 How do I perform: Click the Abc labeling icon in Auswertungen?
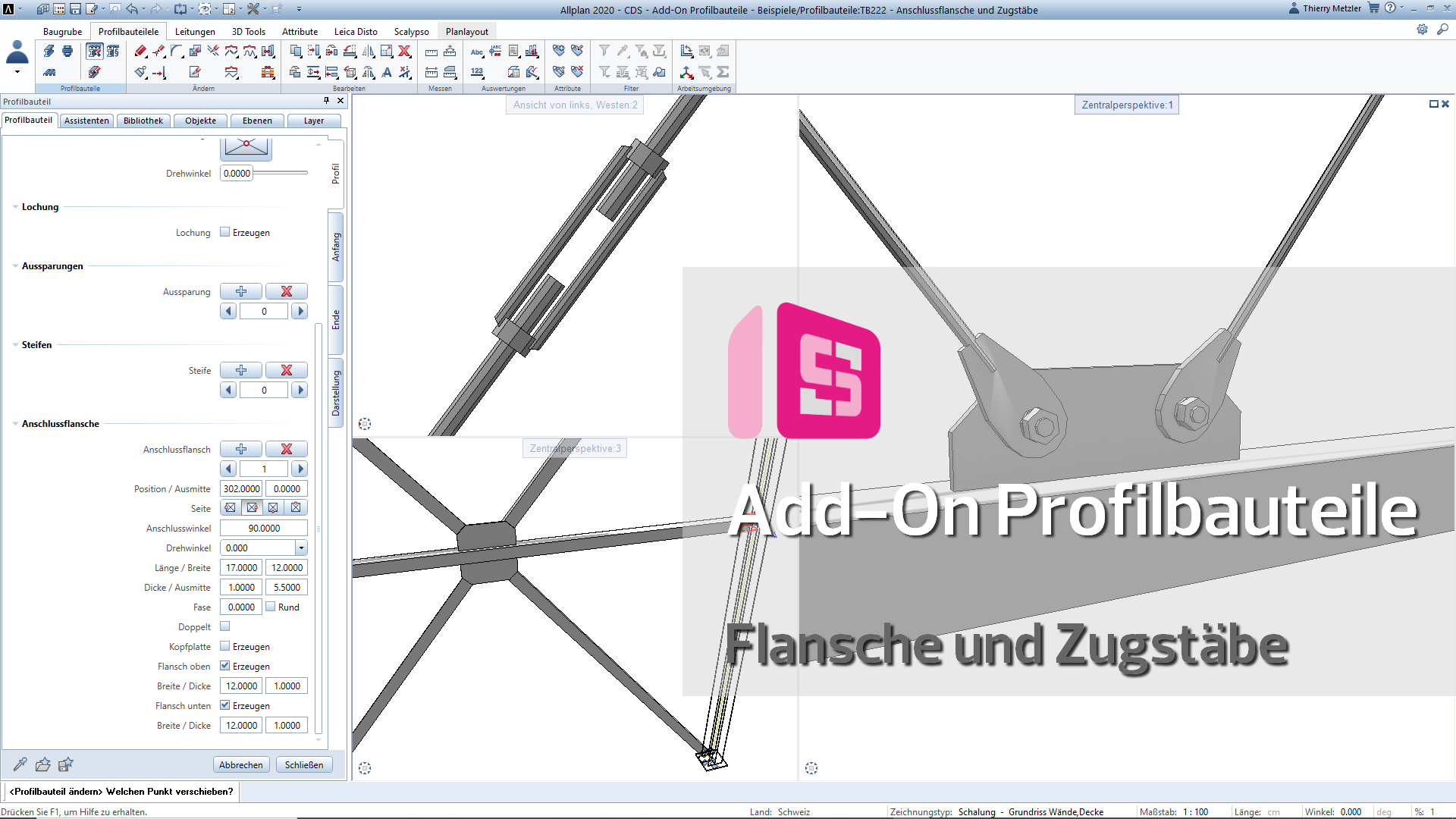477,52
